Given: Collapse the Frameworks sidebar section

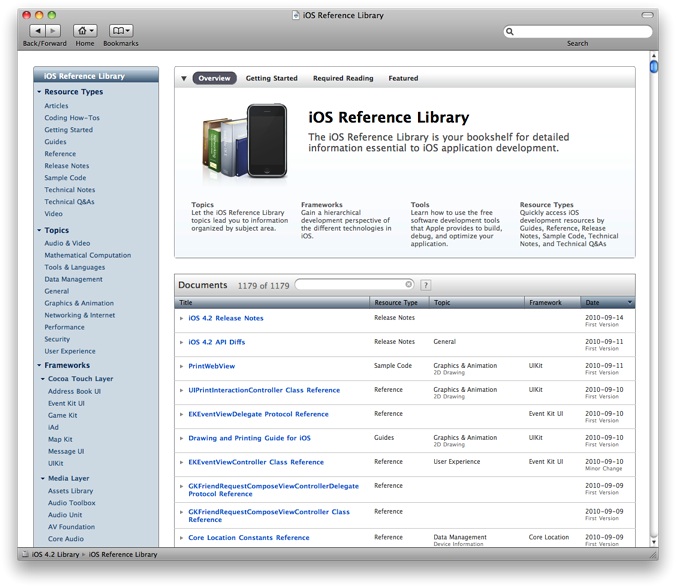Looking at the screenshot, I should [39, 365].
